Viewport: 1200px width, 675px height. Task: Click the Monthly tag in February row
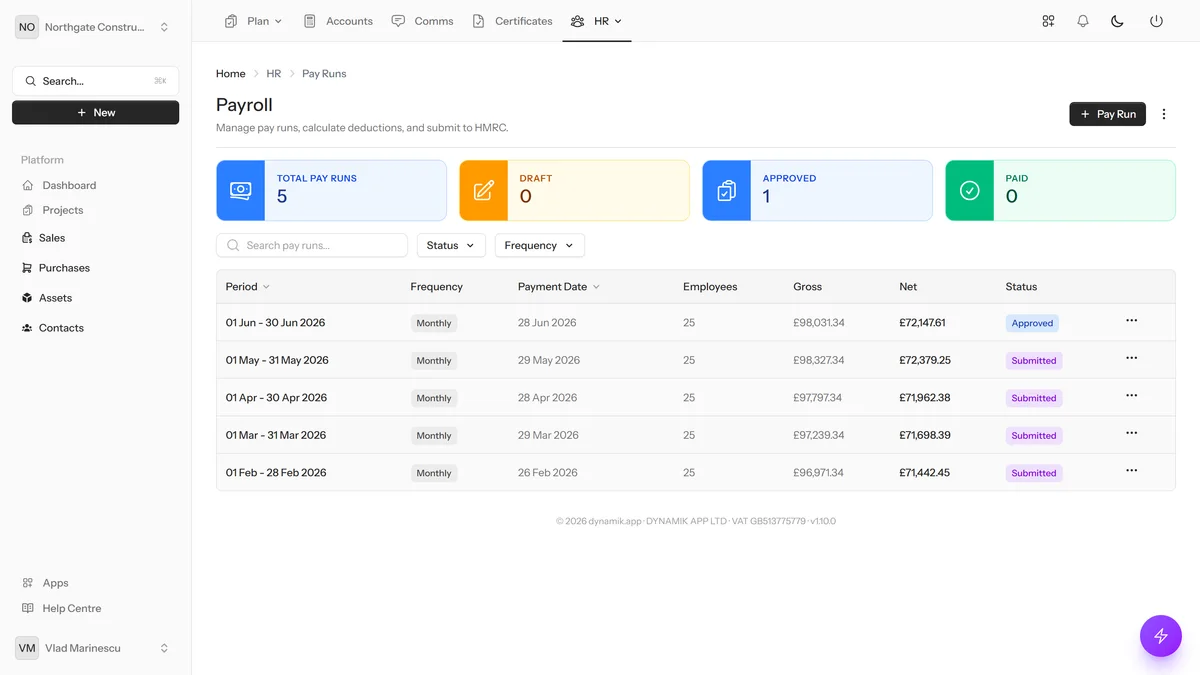(434, 473)
